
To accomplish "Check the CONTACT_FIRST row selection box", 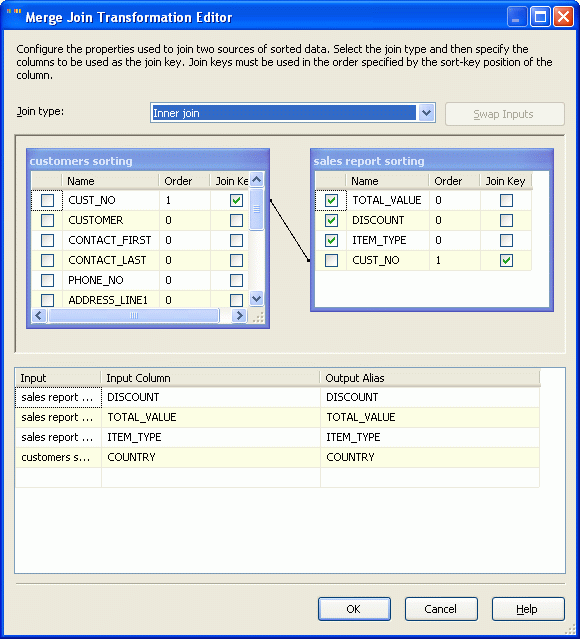I will [x=47, y=240].
